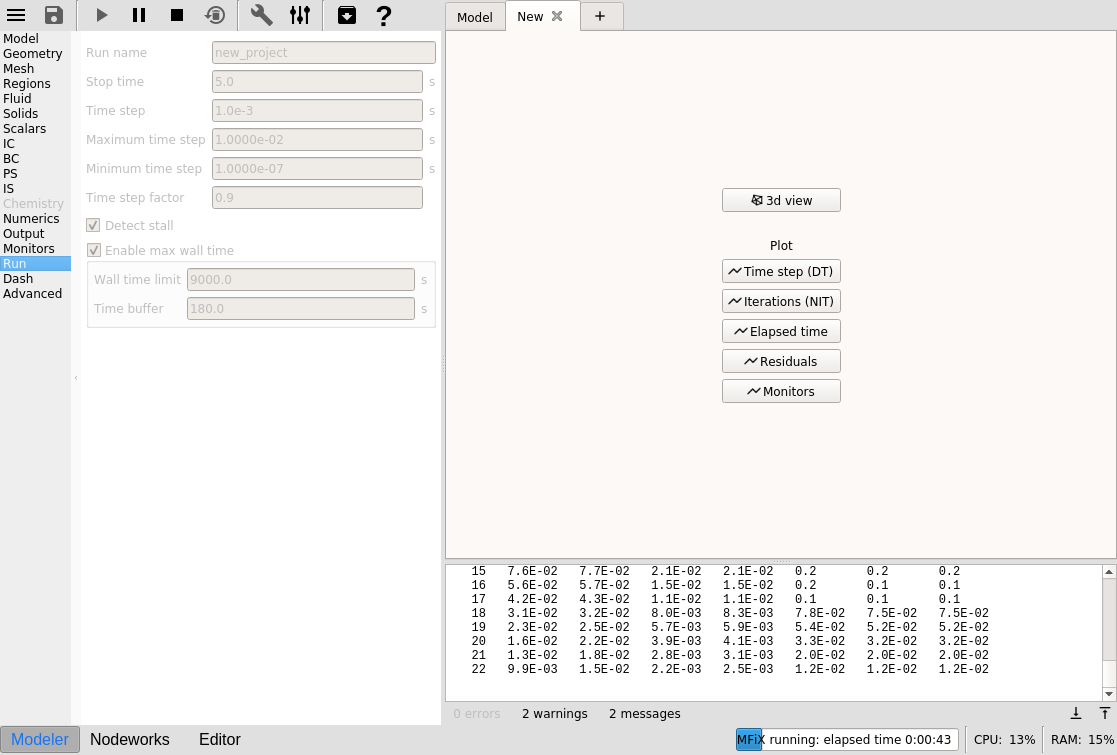Click the Stop time input field
The height and width of the screenshot is (755, 1117).
point(317,82)
